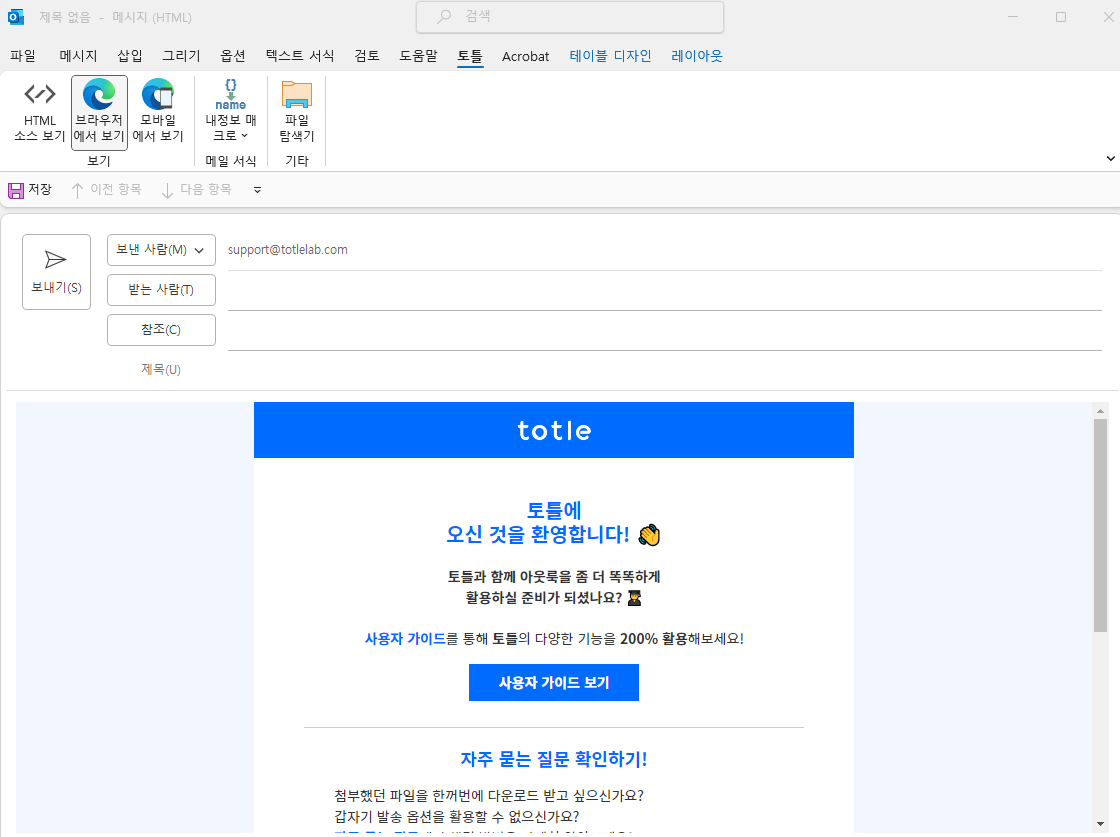
Task: Click 사용자 가이드 보기 button
Action: click(554, 683)
